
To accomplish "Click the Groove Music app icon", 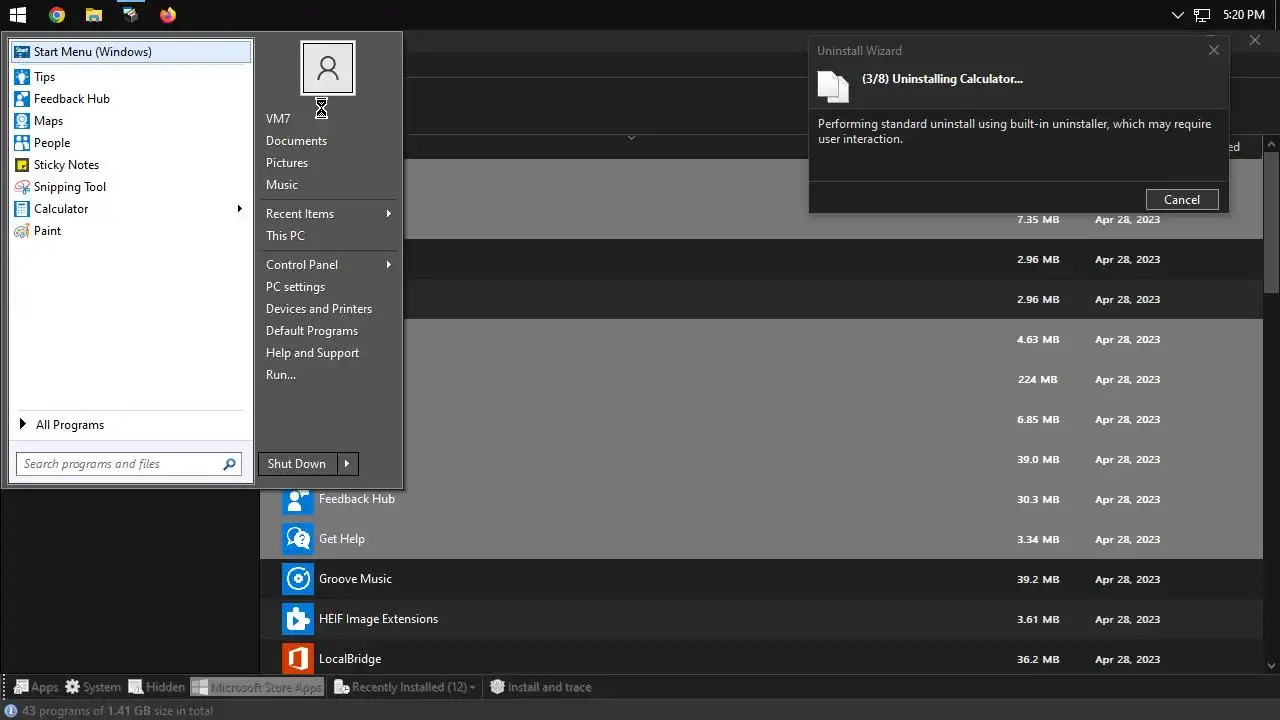I will click(297, 579).
